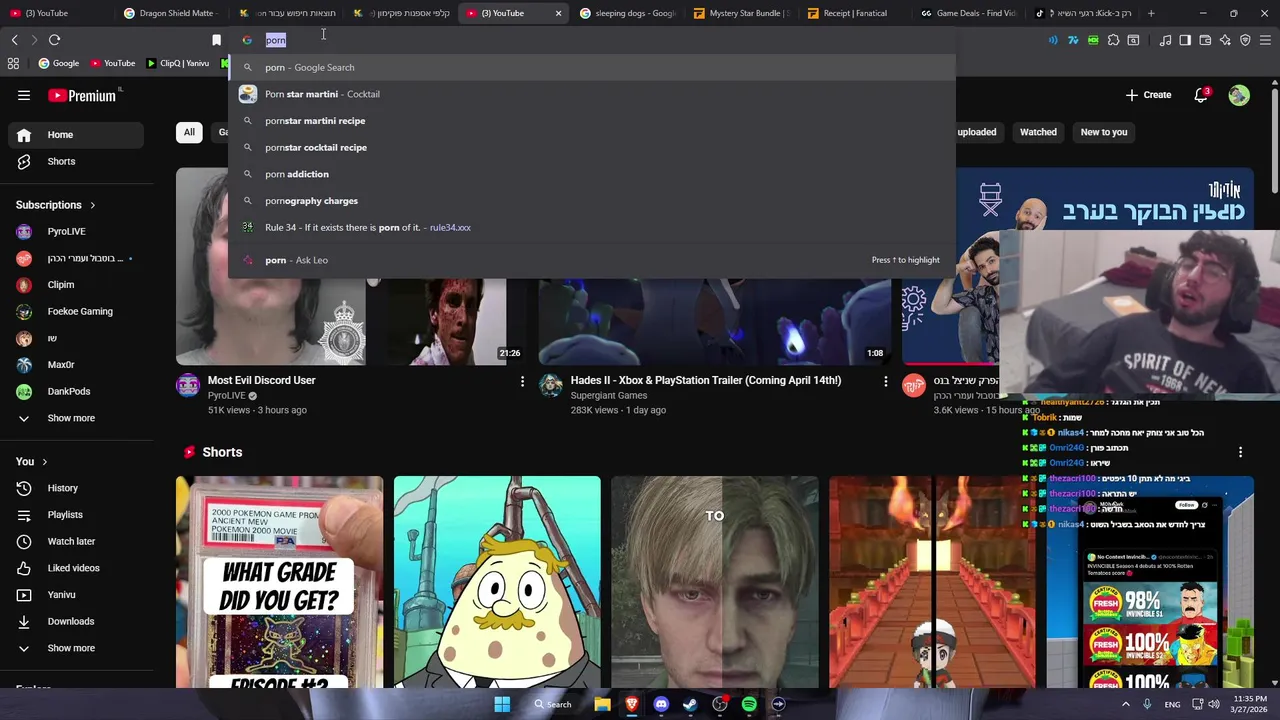Image resolution: width=1280 pixels, height=720 pixels.
Task: Open Discord from the taskbar
Action: point(661,704)
